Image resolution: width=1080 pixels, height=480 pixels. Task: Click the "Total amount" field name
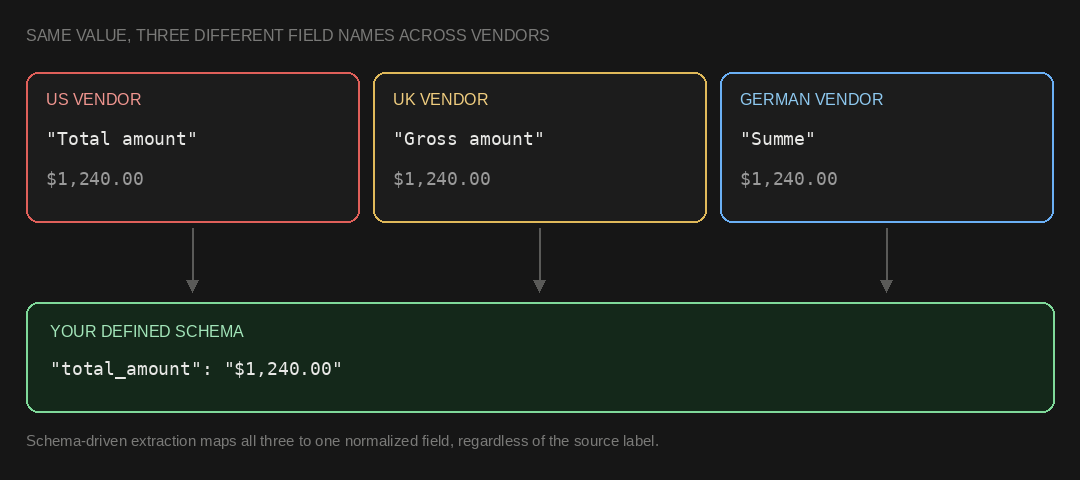point(122,139)
